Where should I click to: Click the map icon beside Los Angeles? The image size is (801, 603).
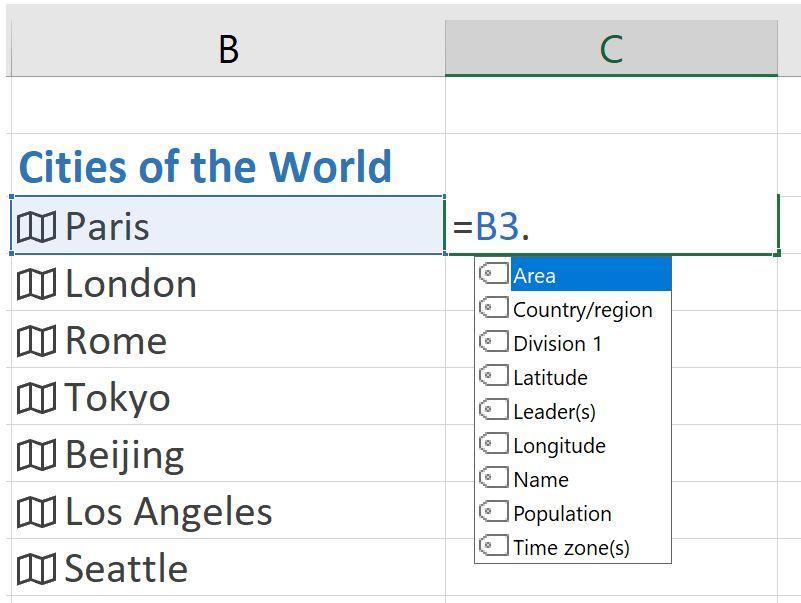(x=36, y=512)
